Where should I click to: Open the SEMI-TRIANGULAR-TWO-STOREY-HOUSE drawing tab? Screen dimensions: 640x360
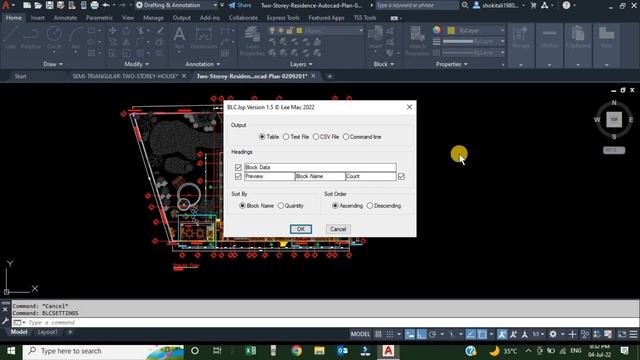[x=125, y=76]
